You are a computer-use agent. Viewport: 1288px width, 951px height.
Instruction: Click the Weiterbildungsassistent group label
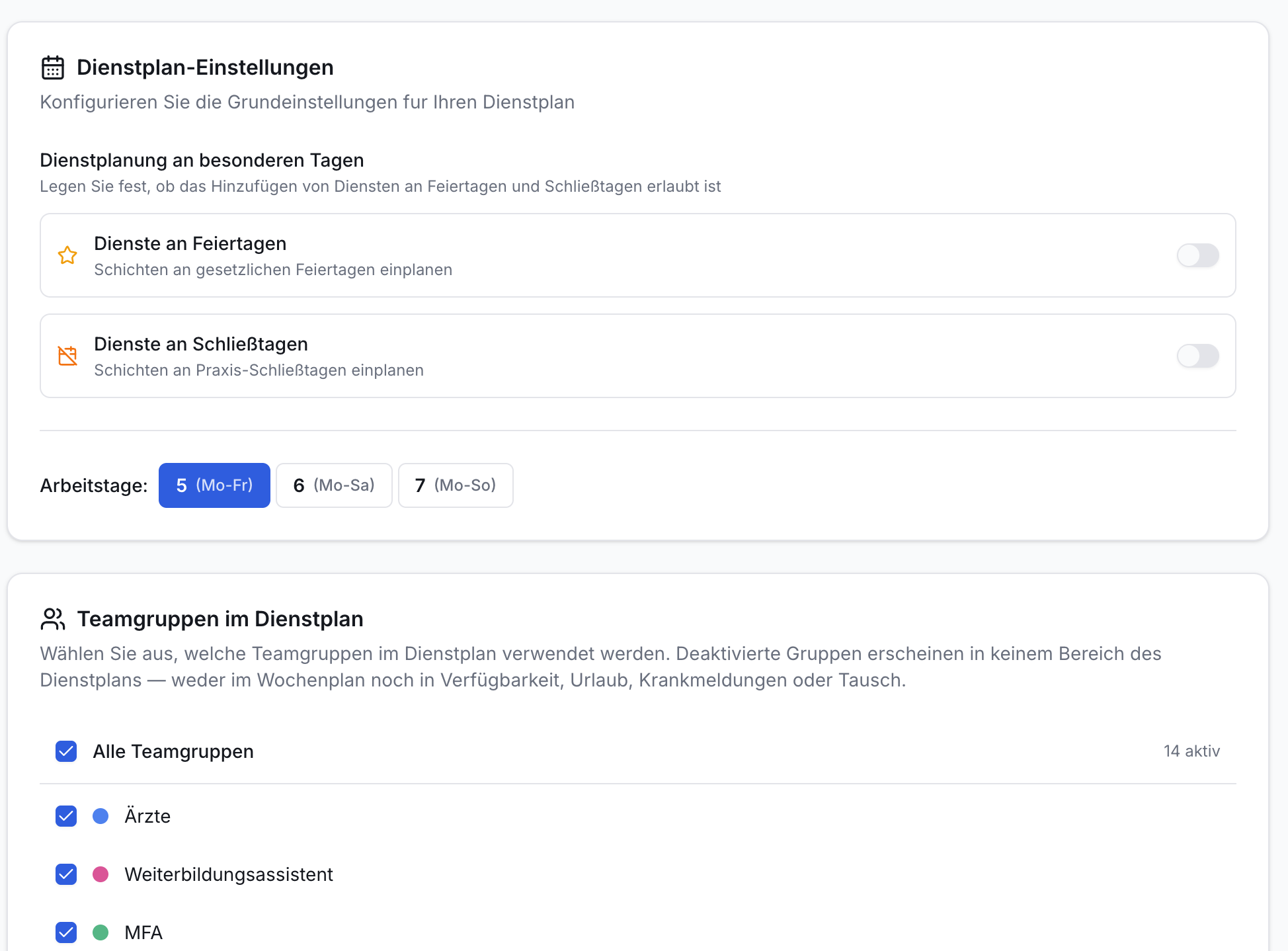[229, 874]
